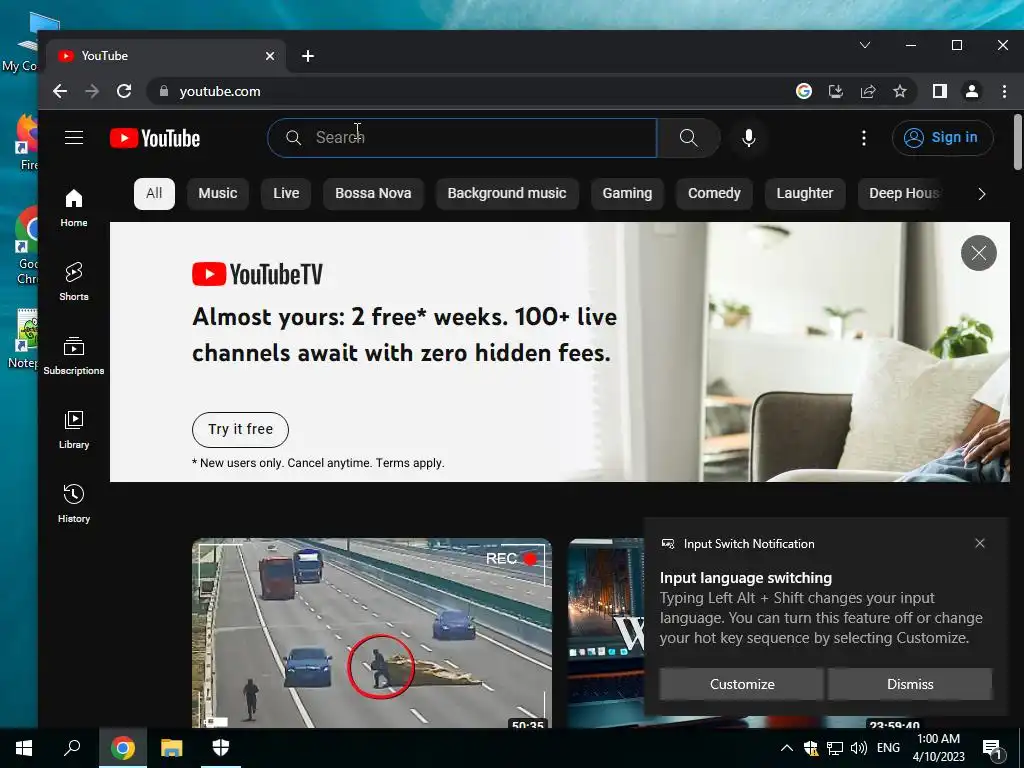Click the page vertical scrollbar
This screenshot has height=768, width=1024.
[1017, 142]
